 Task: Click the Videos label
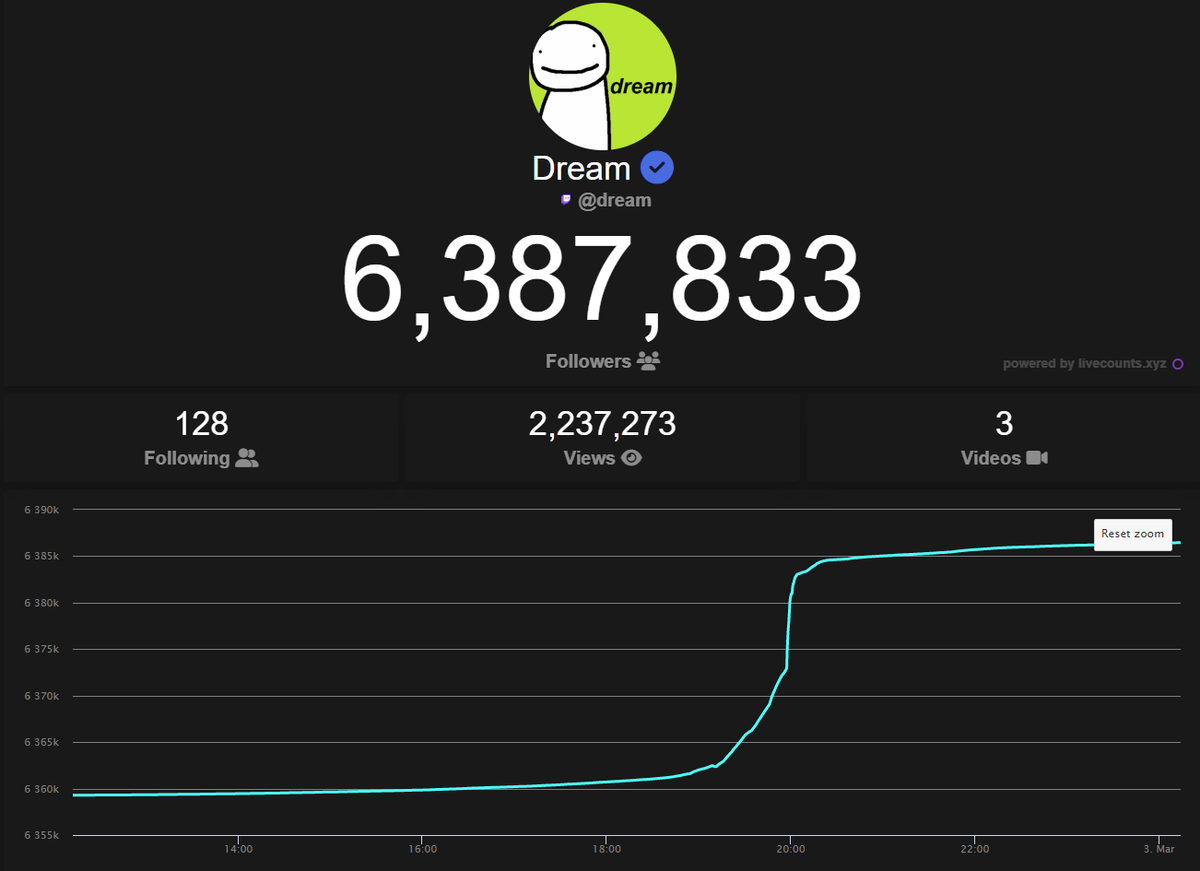991,458
